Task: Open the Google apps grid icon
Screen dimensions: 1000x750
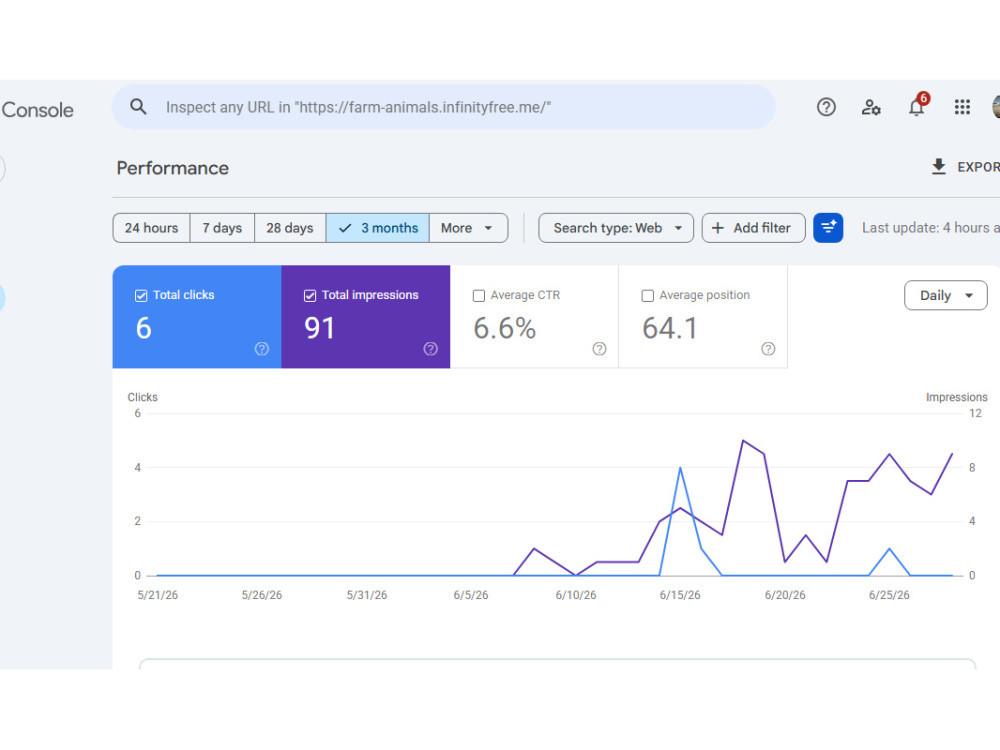Action: [x=962, y=107]
